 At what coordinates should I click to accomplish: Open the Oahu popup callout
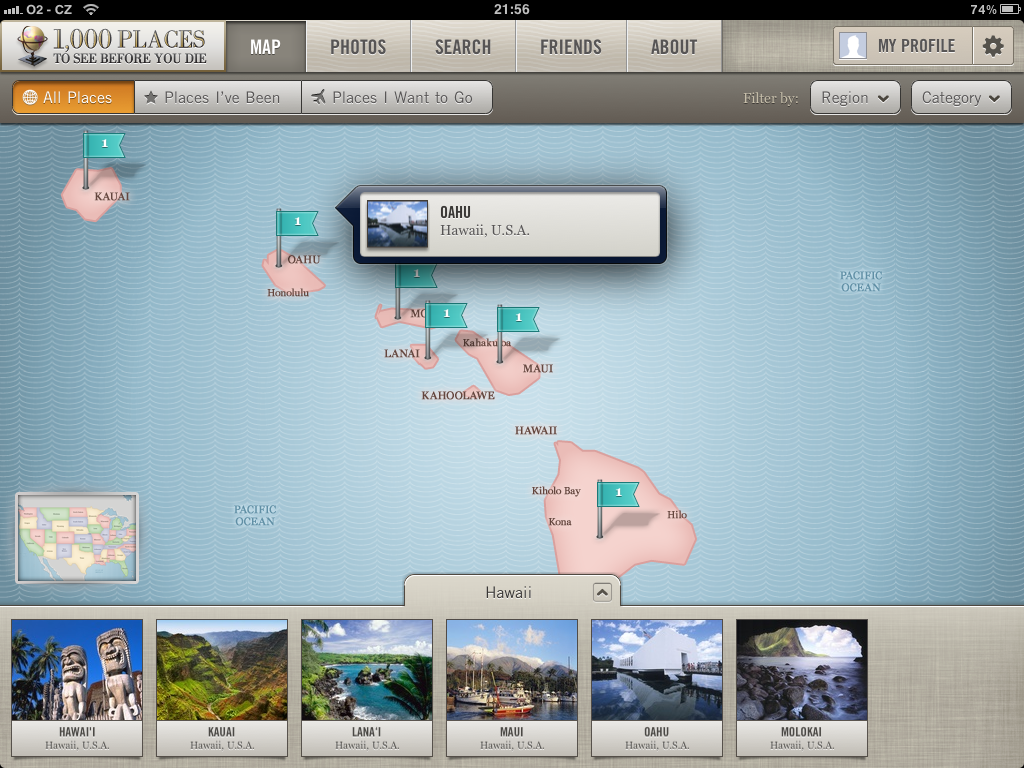(x=509, y=225)
